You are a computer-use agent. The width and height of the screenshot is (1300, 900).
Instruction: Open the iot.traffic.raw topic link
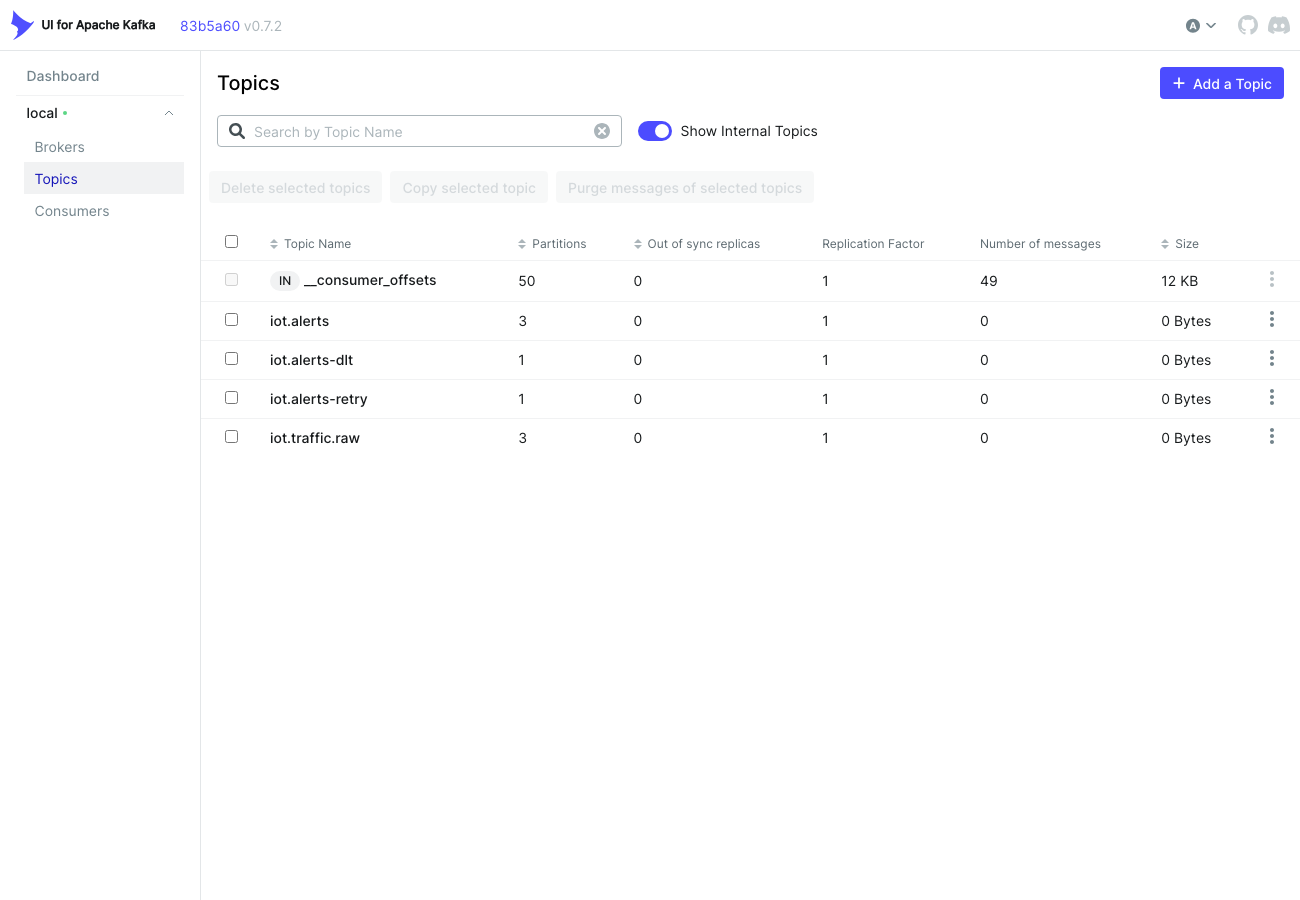315,438
